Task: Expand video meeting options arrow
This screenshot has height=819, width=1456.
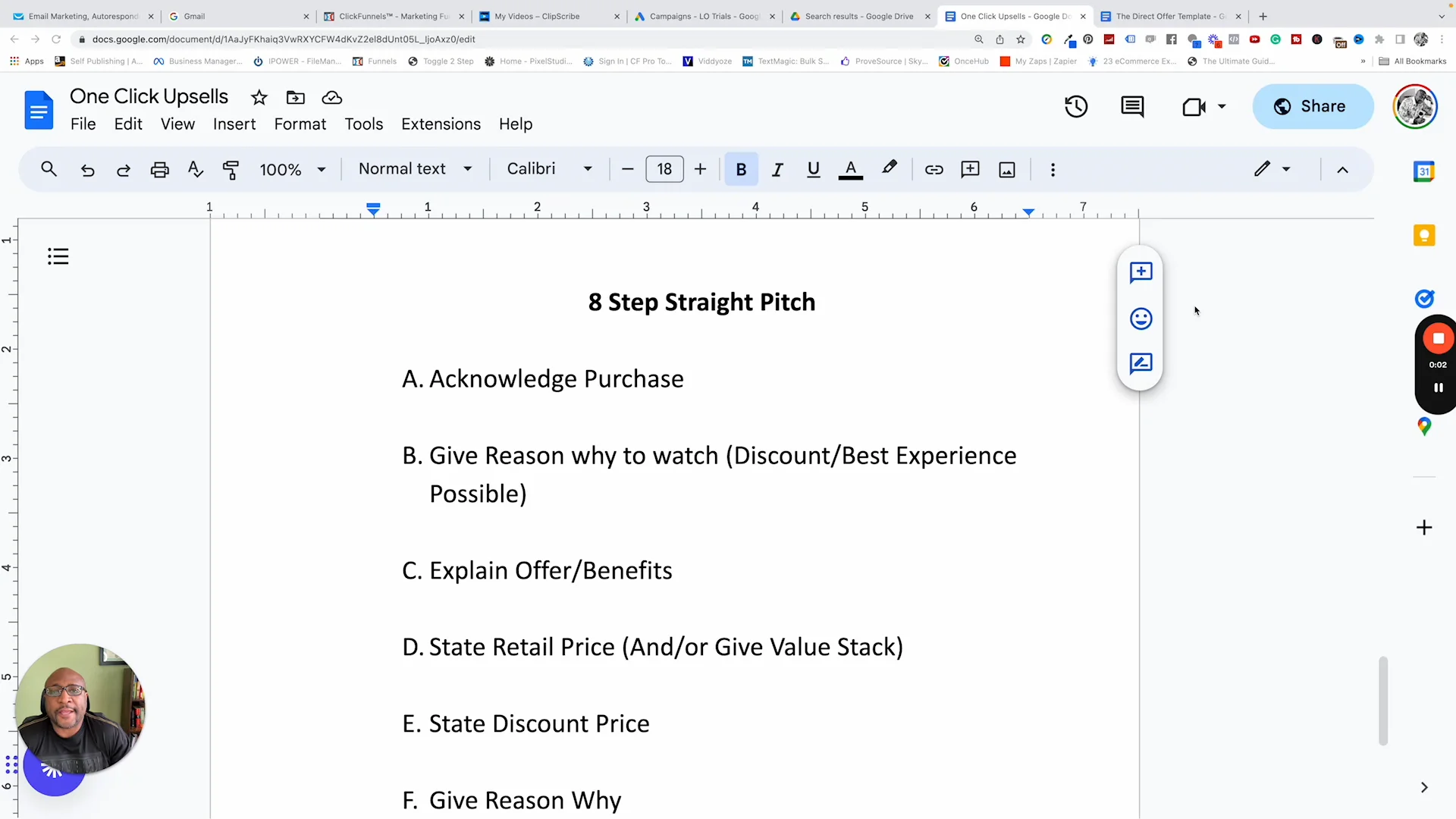Action: 1222,107
